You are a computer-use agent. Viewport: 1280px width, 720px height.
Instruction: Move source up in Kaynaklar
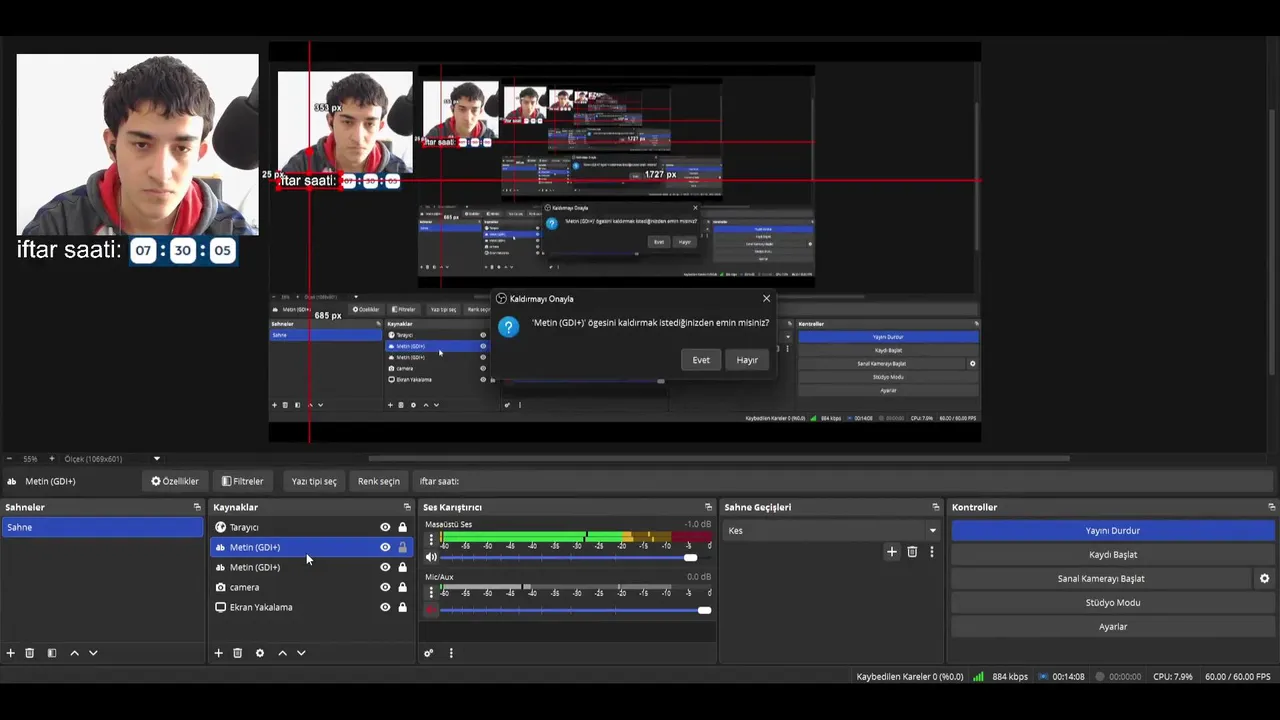pyautogui.click(x=282, y=653)
